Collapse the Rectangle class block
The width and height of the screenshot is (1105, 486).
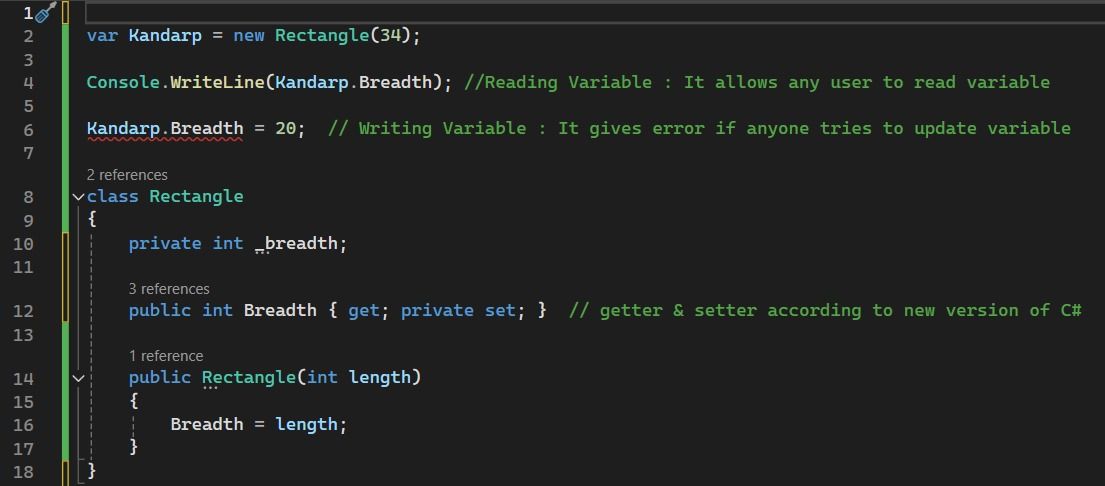click(x=79, y=197)
